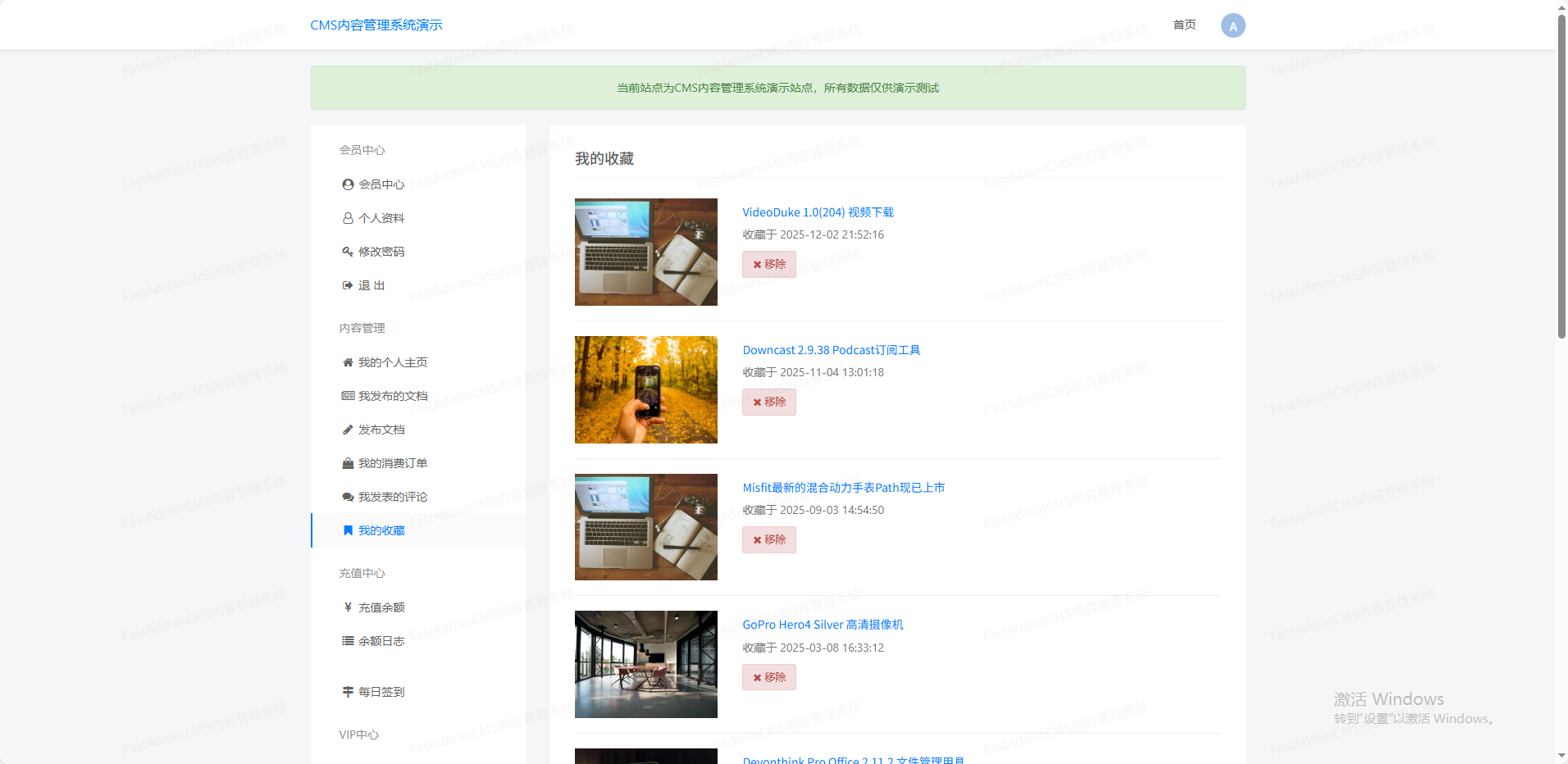Click the shopping bag icon for 我的消费订单

348,463
